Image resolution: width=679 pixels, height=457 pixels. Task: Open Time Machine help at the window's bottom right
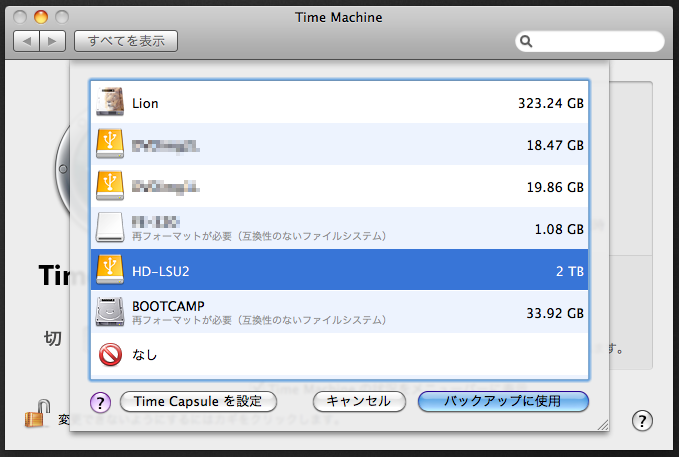point(642,421)
